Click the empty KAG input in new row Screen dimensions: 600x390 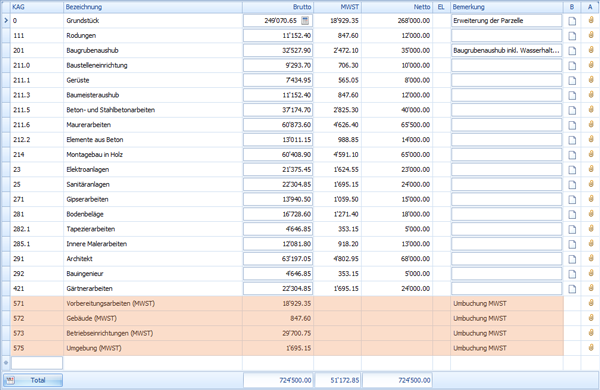[x=37, y=363]
